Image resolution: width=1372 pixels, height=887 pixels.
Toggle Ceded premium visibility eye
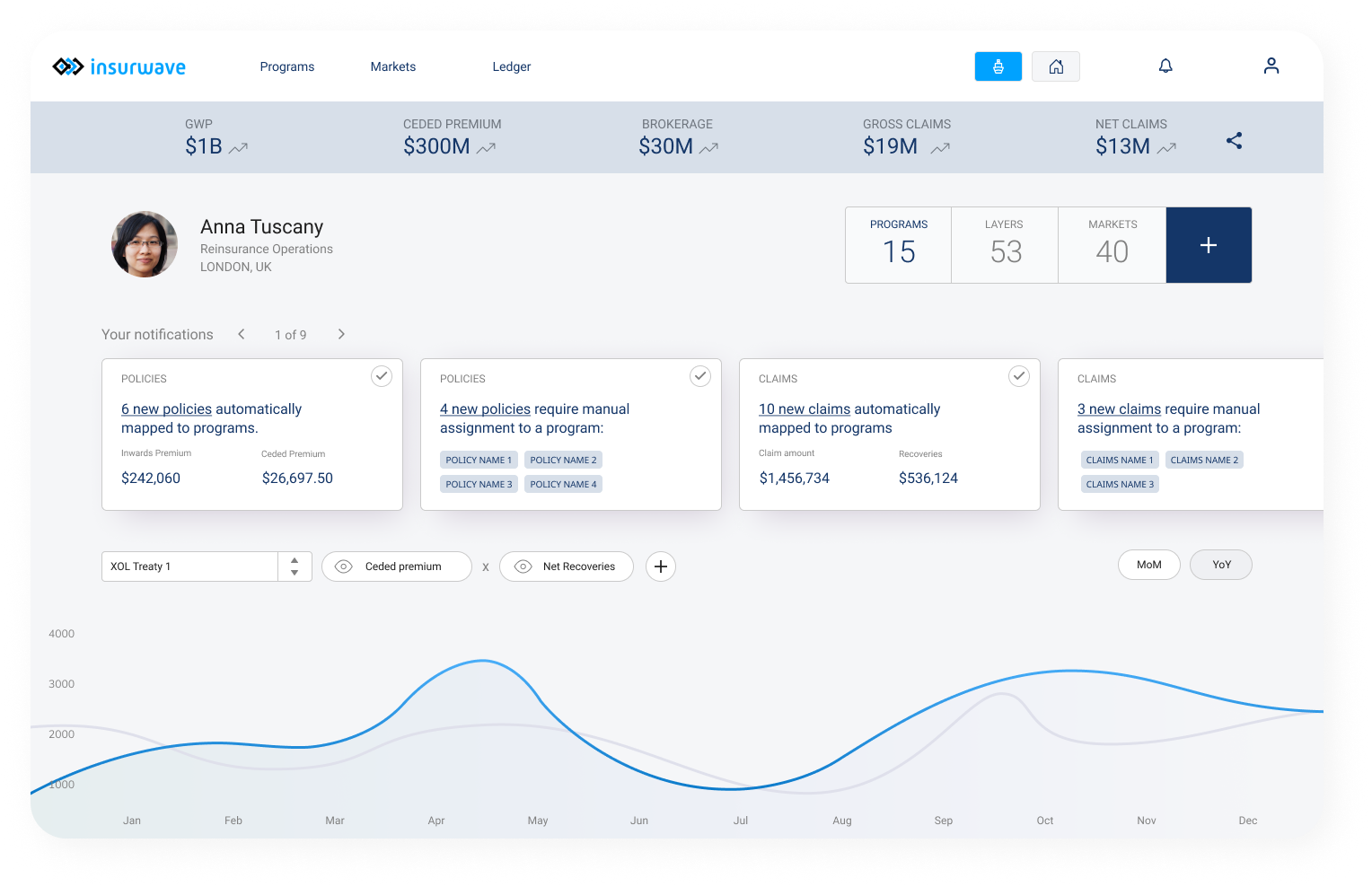343,566
